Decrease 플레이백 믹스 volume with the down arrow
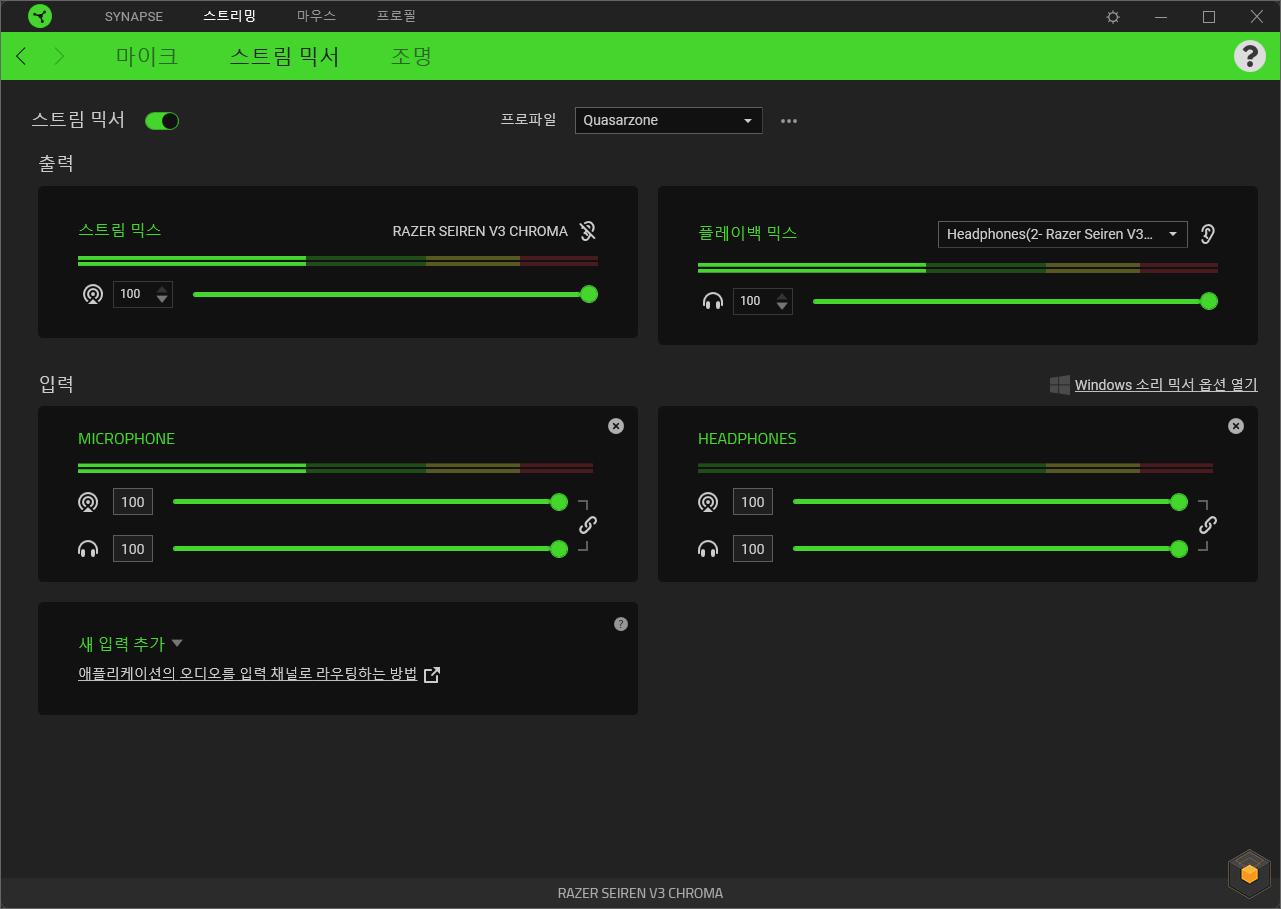 782,307
